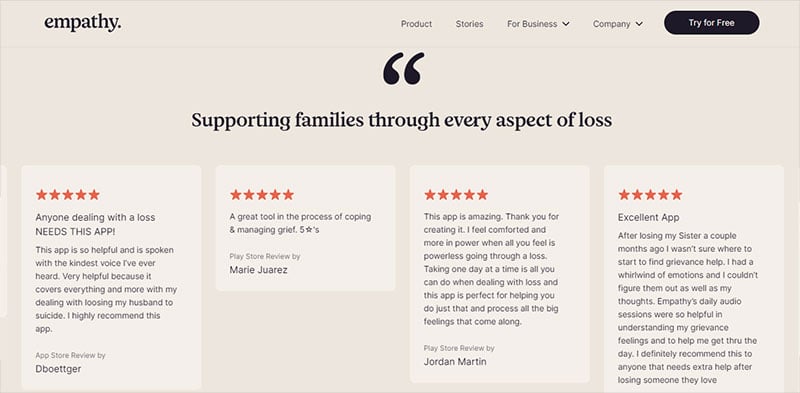
Task: Select the Marie Juarez review card
Action: tap(305, 228)
